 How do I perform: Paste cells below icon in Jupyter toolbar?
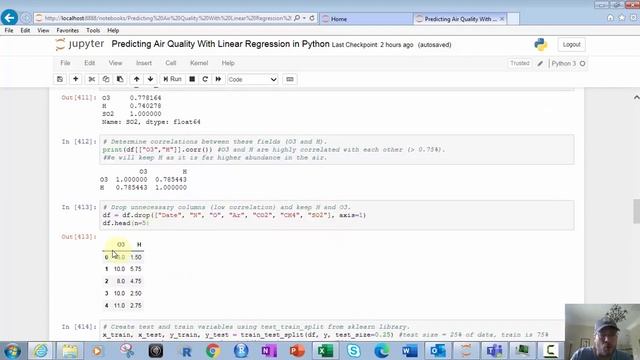(120, 79)
